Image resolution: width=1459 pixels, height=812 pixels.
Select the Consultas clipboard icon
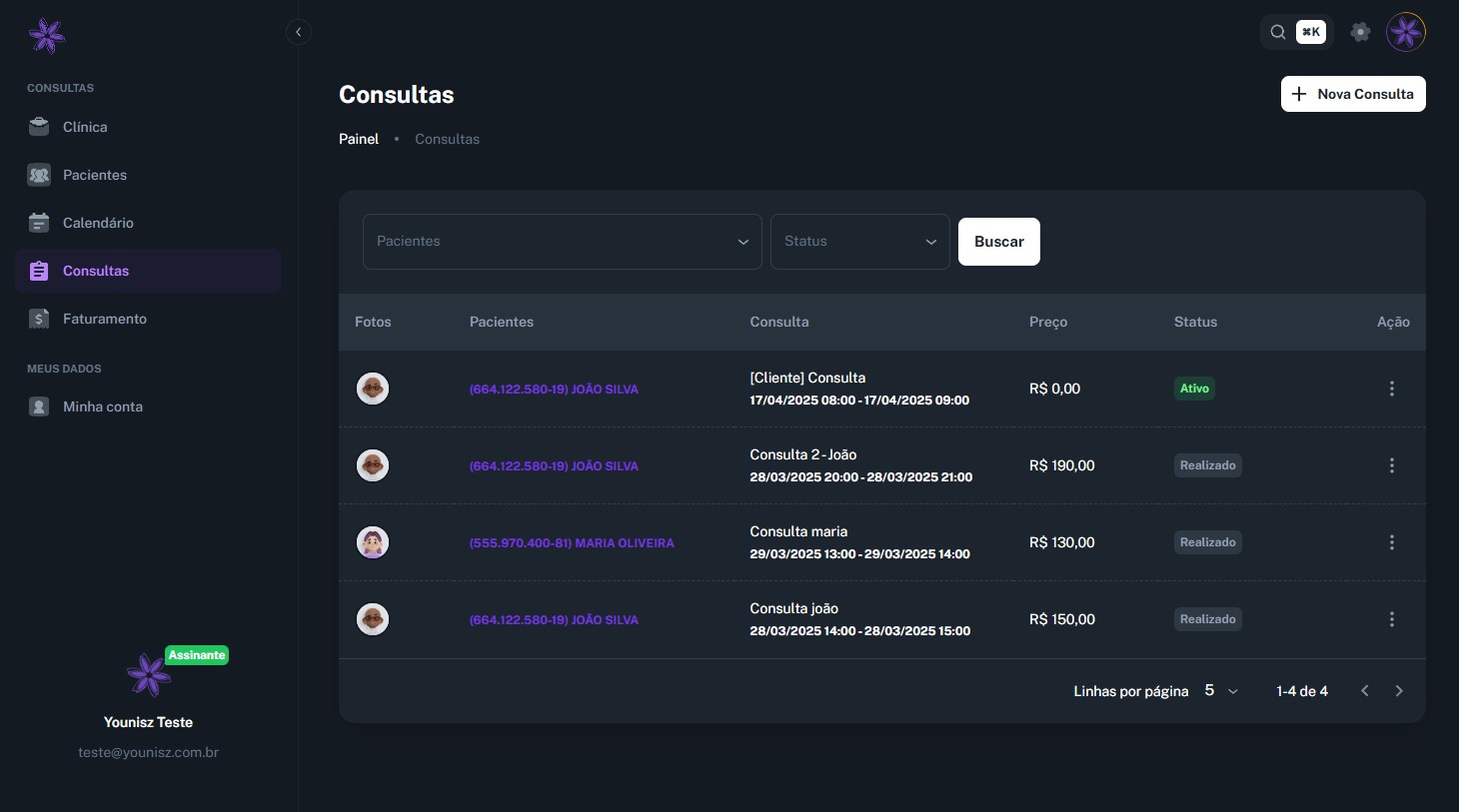[x=39, y=271]
